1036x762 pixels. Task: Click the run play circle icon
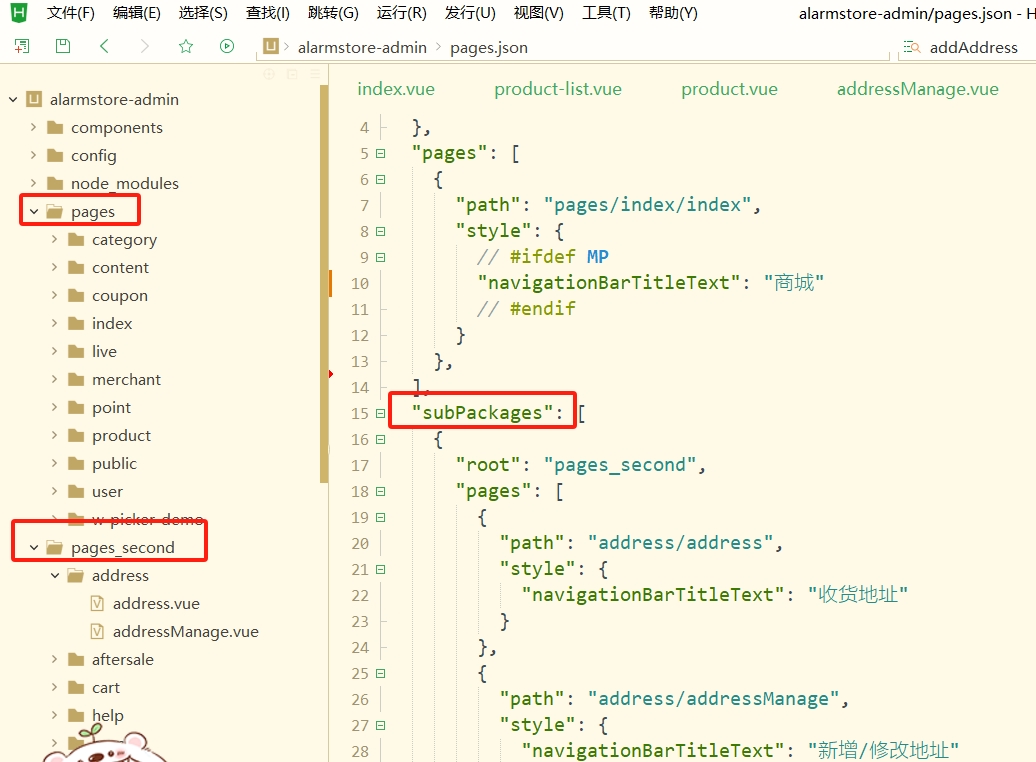pyautogui.click(x=227, y=46)
